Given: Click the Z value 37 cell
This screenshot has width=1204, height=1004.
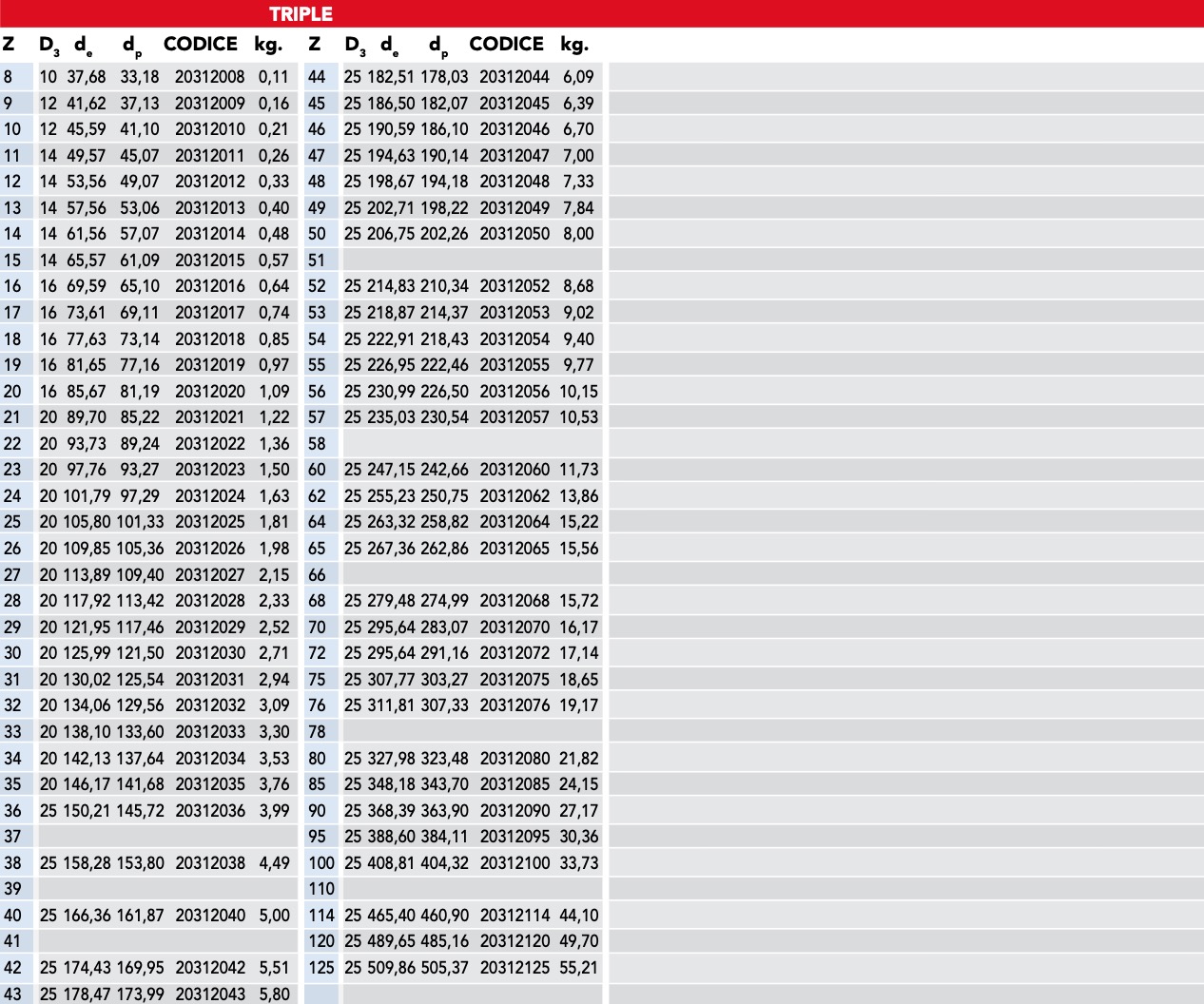Looking at the screenshot, I should 12,837.
